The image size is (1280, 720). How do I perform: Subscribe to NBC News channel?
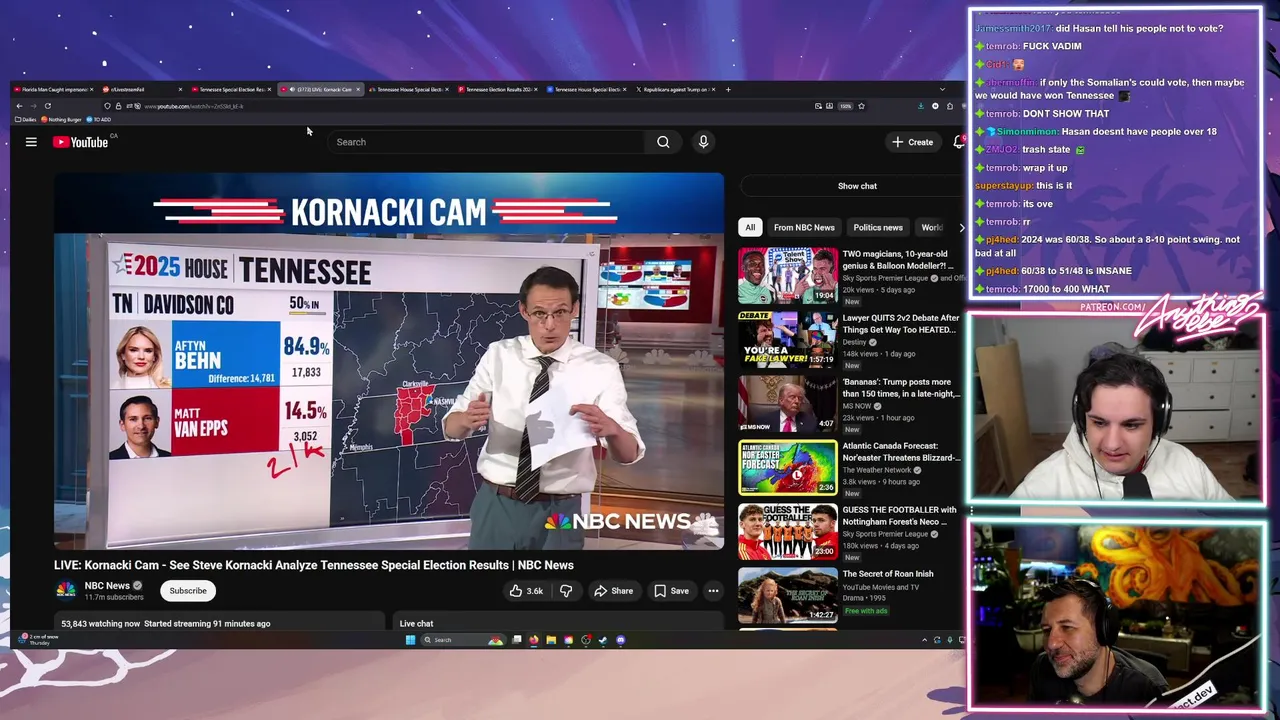pyautogui.click(x=188, y=591)
